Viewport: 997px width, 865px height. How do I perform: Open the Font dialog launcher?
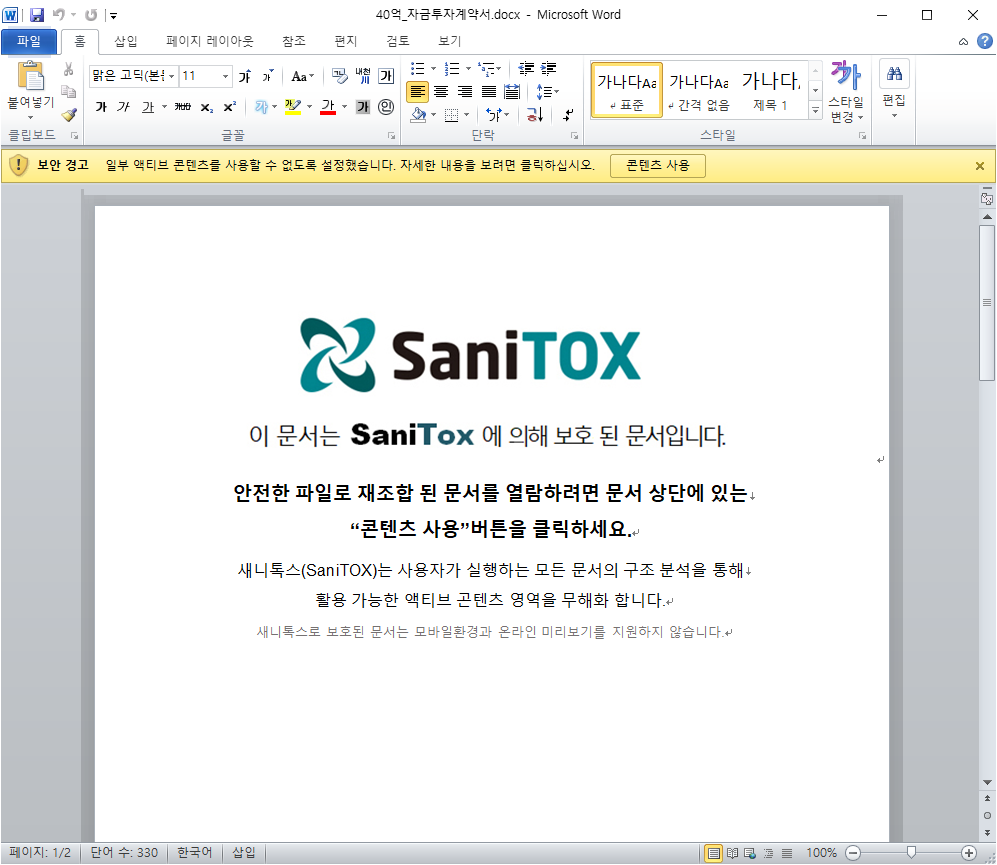click(x=392, y=135)
